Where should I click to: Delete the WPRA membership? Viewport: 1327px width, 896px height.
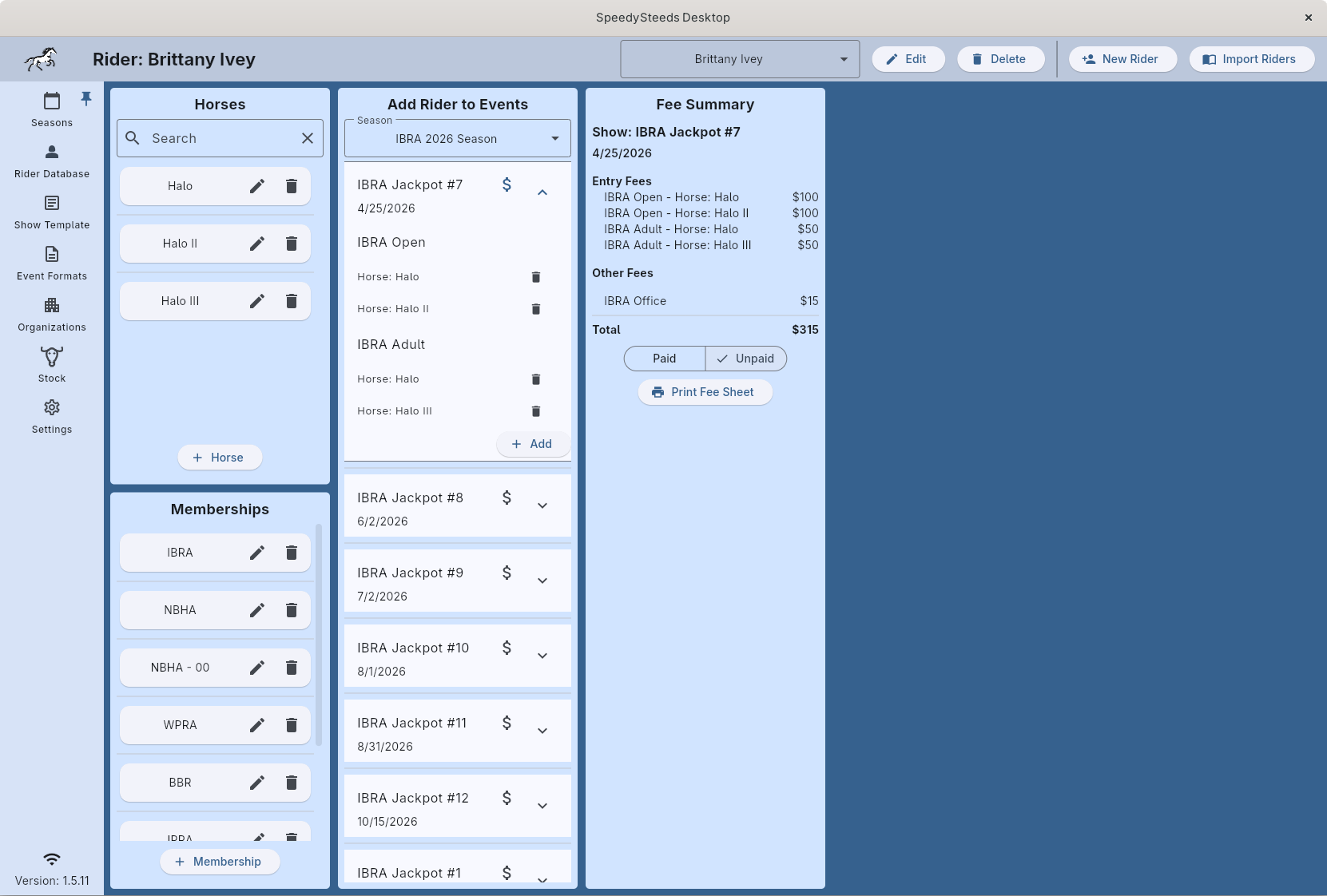[292, 725]
